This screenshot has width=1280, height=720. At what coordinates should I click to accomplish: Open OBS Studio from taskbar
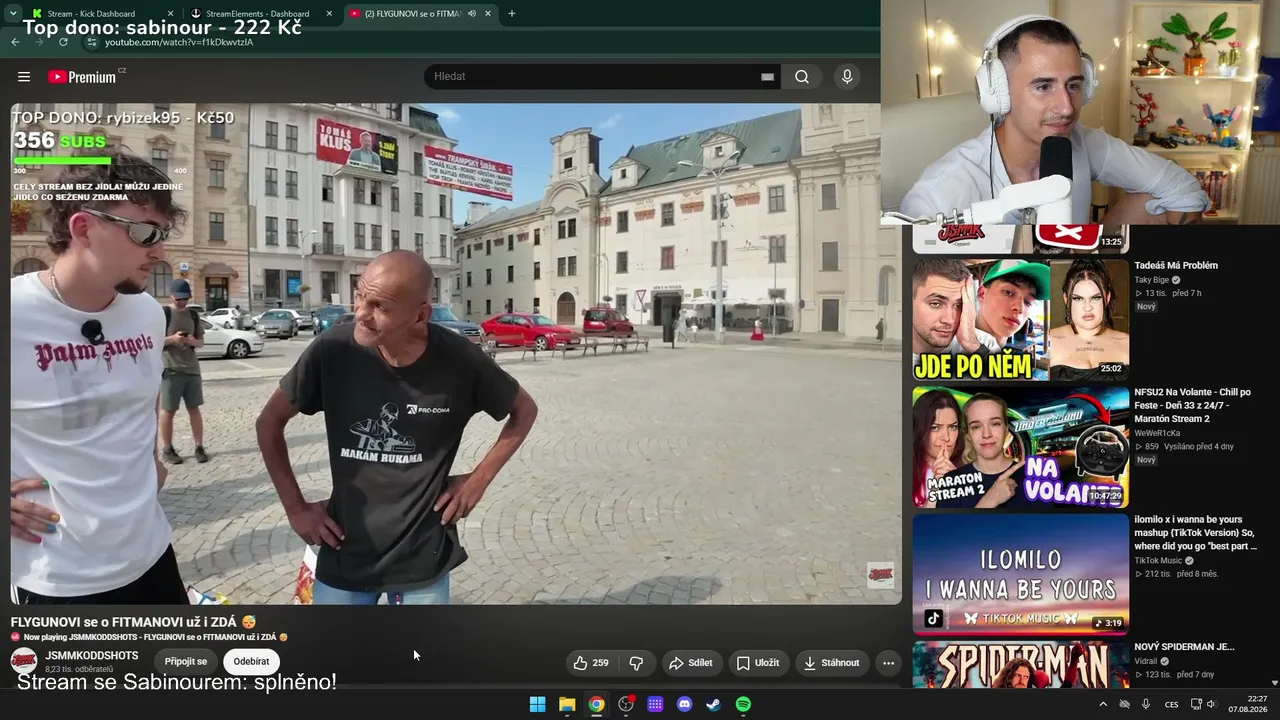626,704
